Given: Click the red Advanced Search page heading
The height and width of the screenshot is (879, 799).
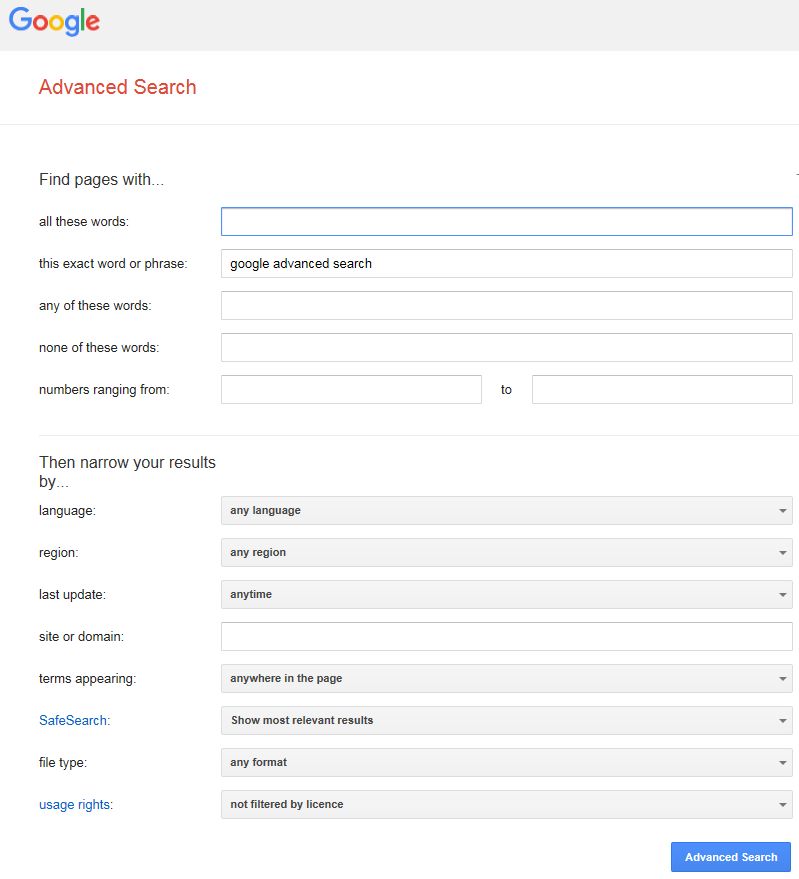Looking at the screenshot, I should 117,87.
